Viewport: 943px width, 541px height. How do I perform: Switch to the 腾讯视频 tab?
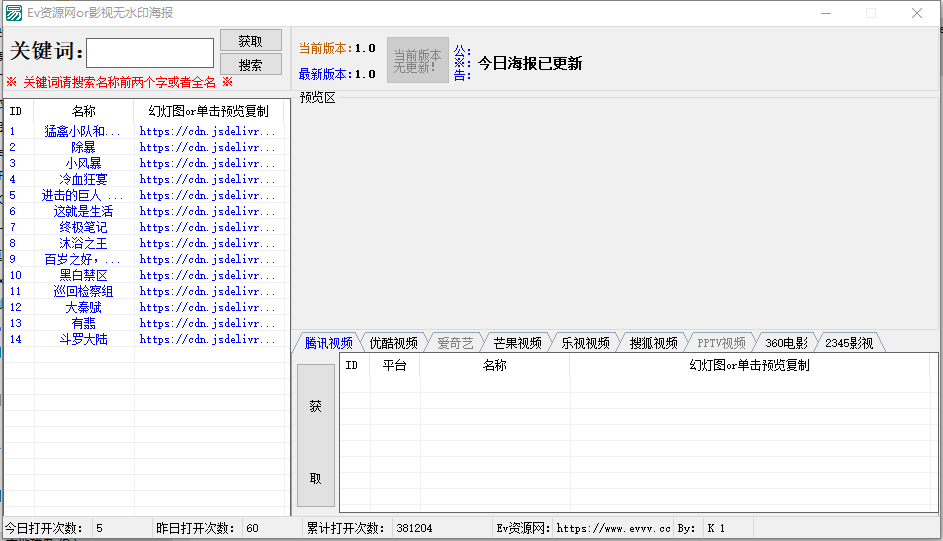point(328,343)
